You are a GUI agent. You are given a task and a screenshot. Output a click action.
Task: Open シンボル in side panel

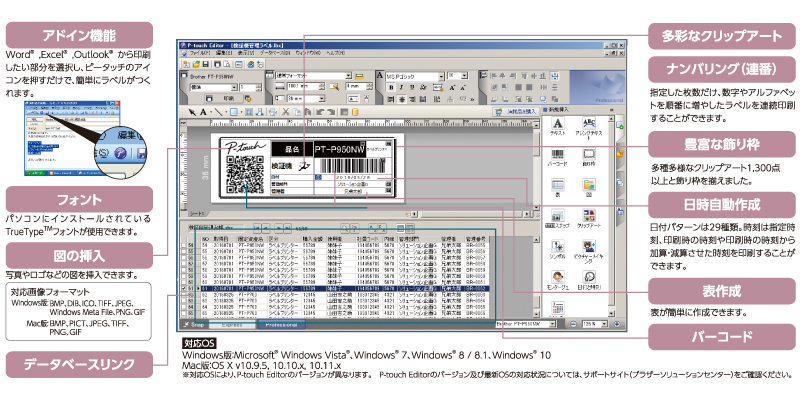pos(559,250)
